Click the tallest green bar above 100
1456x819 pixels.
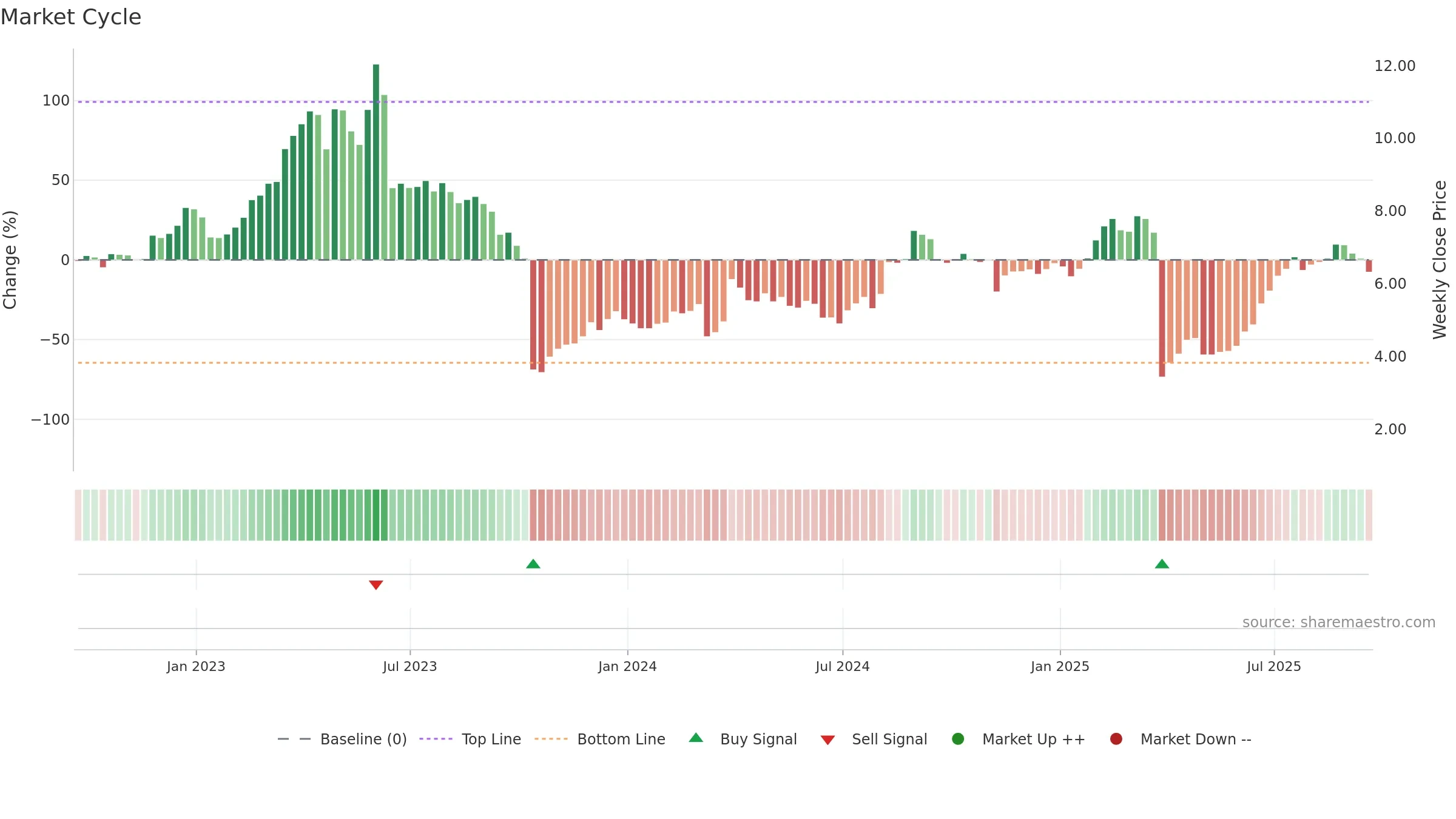[376, 162]
